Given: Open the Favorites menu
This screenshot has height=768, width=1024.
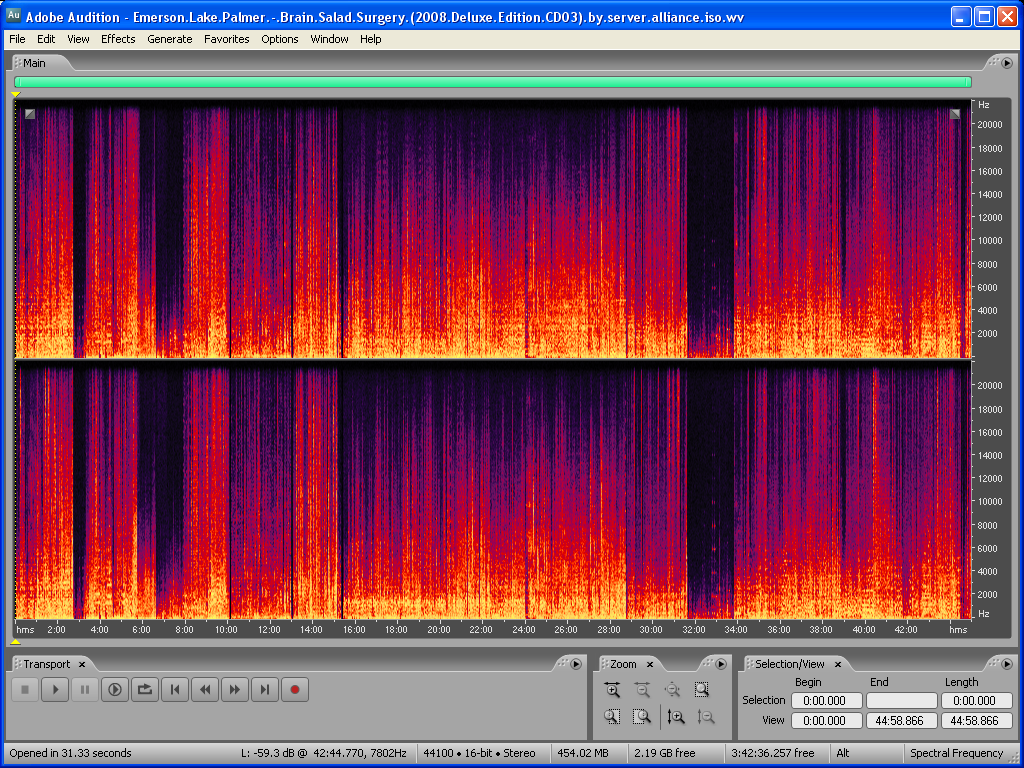Looking at the screenshot, I should [x=227, y=39].
